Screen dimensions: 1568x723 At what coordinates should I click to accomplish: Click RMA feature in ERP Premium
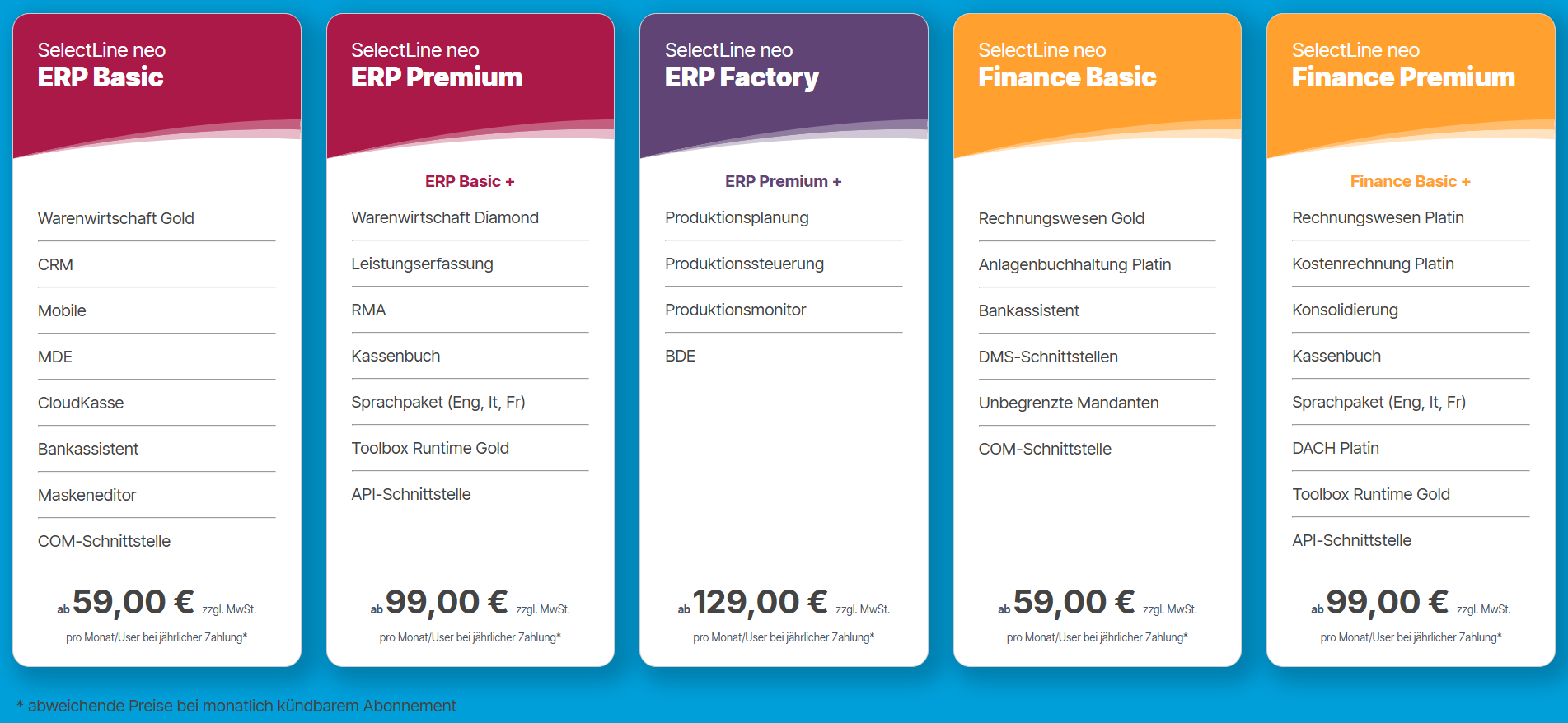point(368,310)
